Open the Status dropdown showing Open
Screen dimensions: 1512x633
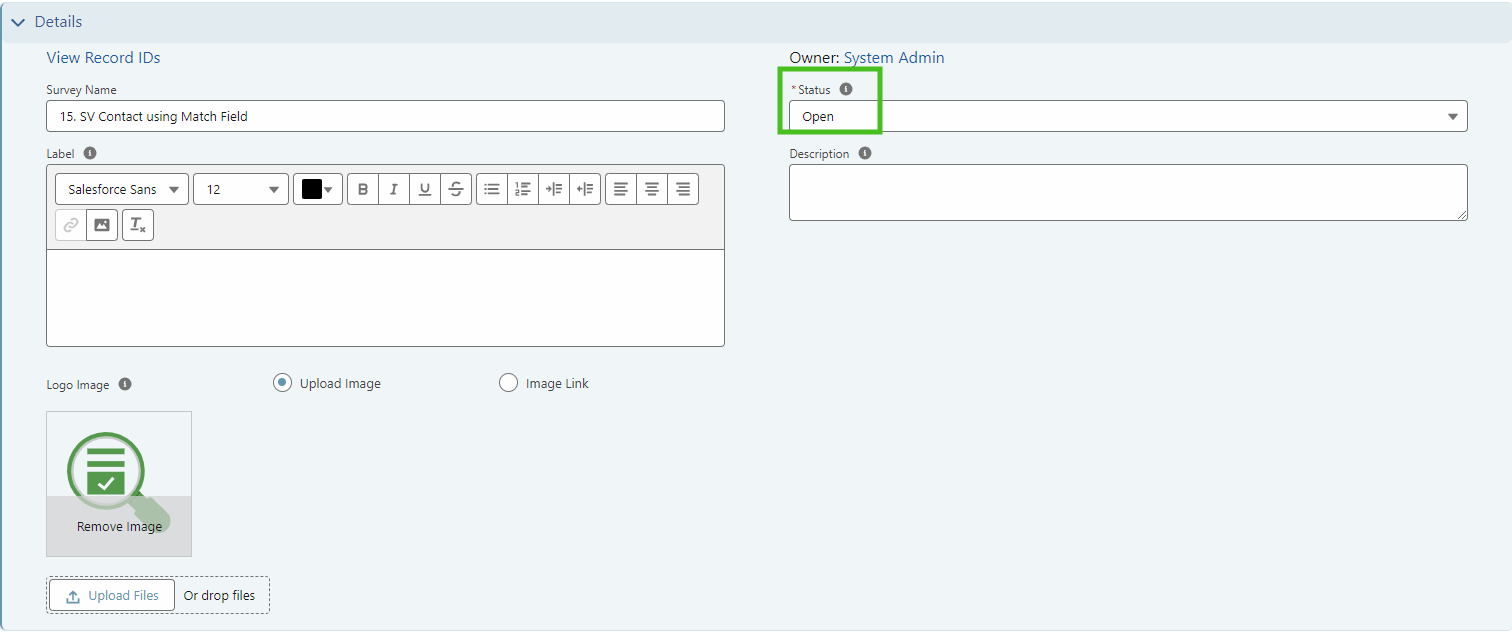click(1127, 116)
